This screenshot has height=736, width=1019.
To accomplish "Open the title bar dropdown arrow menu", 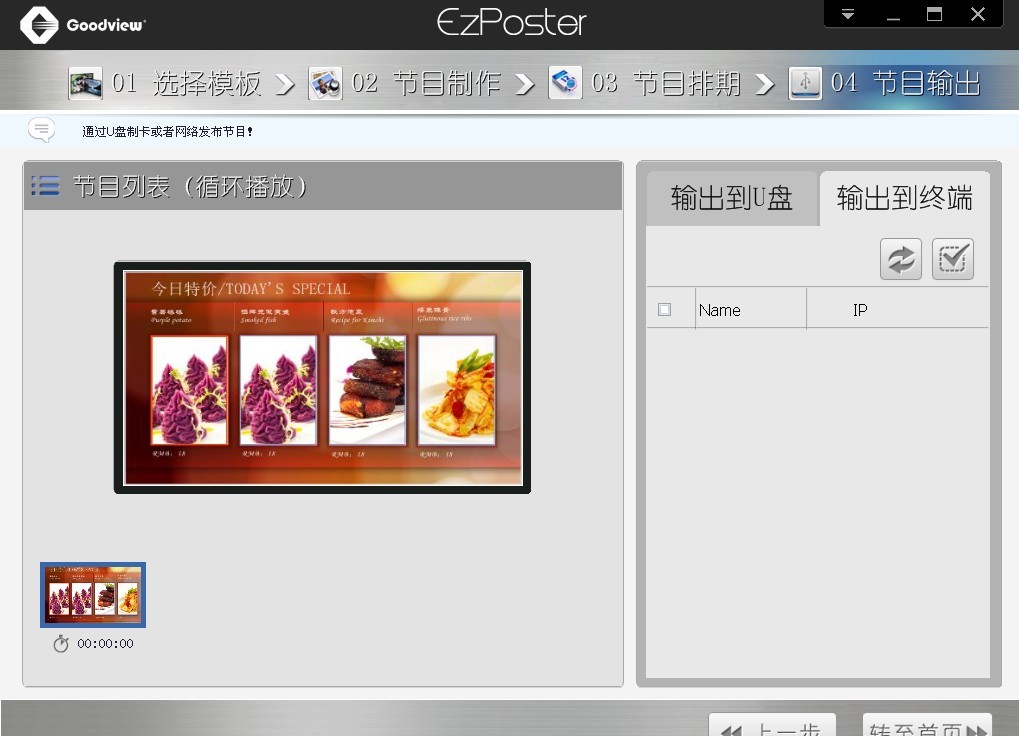I will (848, 15).
